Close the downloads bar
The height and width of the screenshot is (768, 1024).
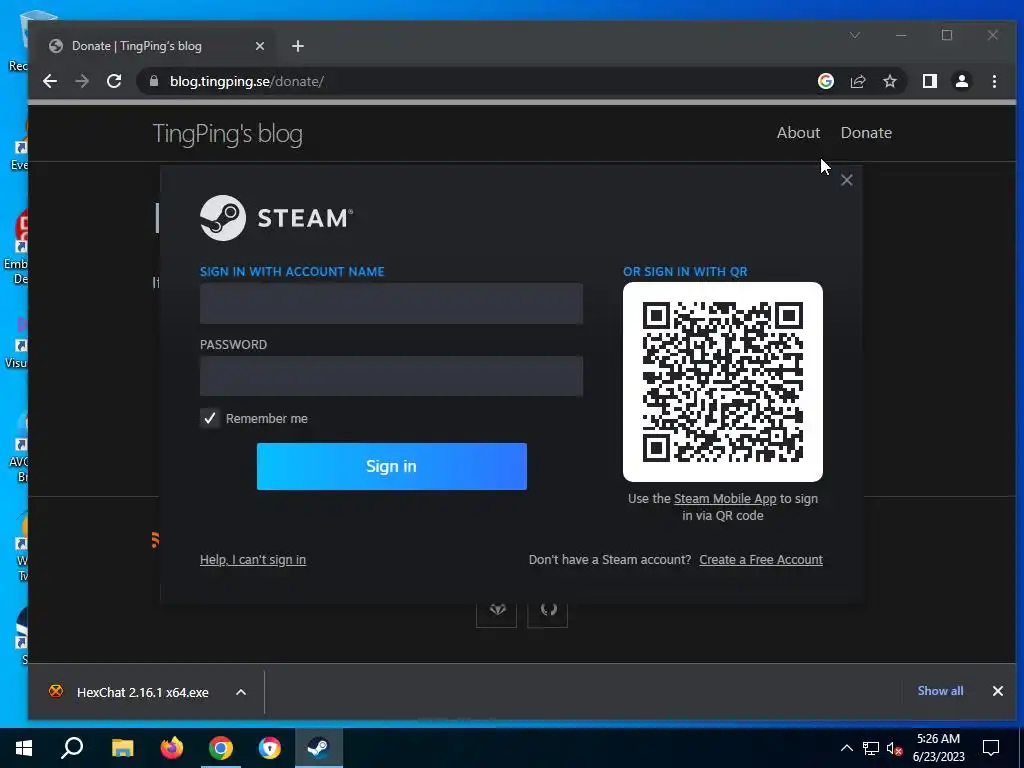[x=997, y=691]
